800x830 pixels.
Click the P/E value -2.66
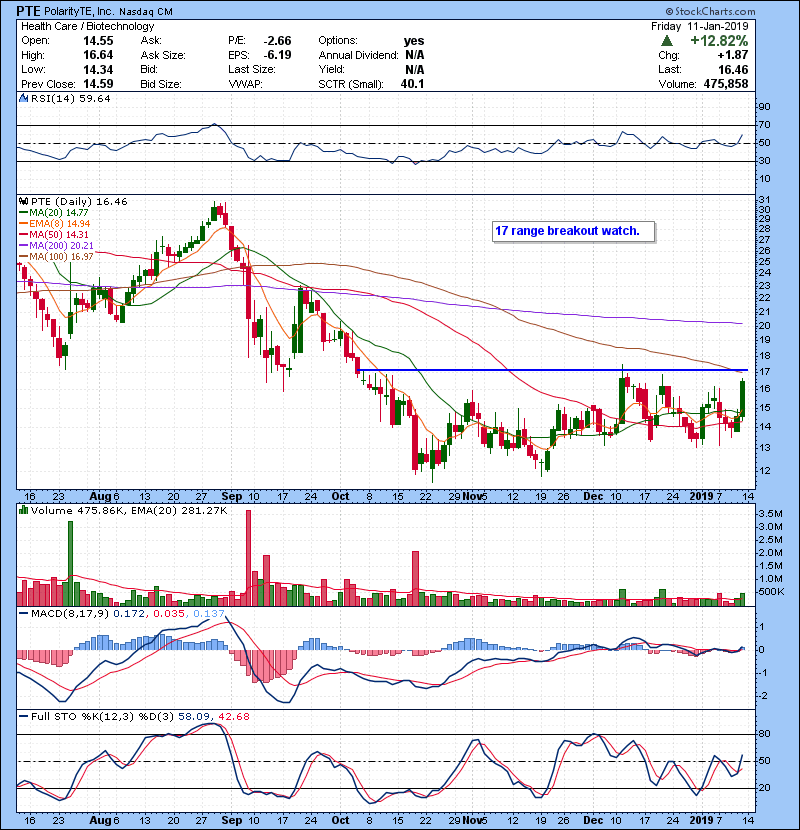coord(277,41)
